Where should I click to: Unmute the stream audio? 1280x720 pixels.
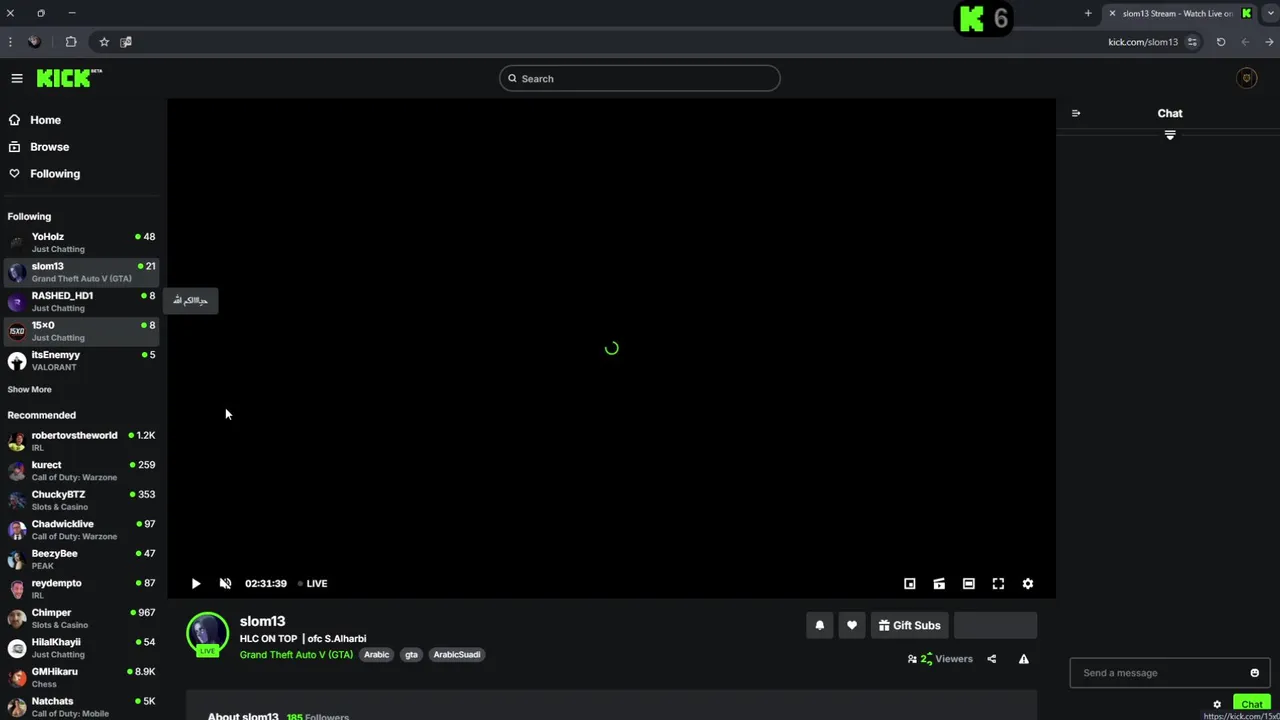pos(225,583)
